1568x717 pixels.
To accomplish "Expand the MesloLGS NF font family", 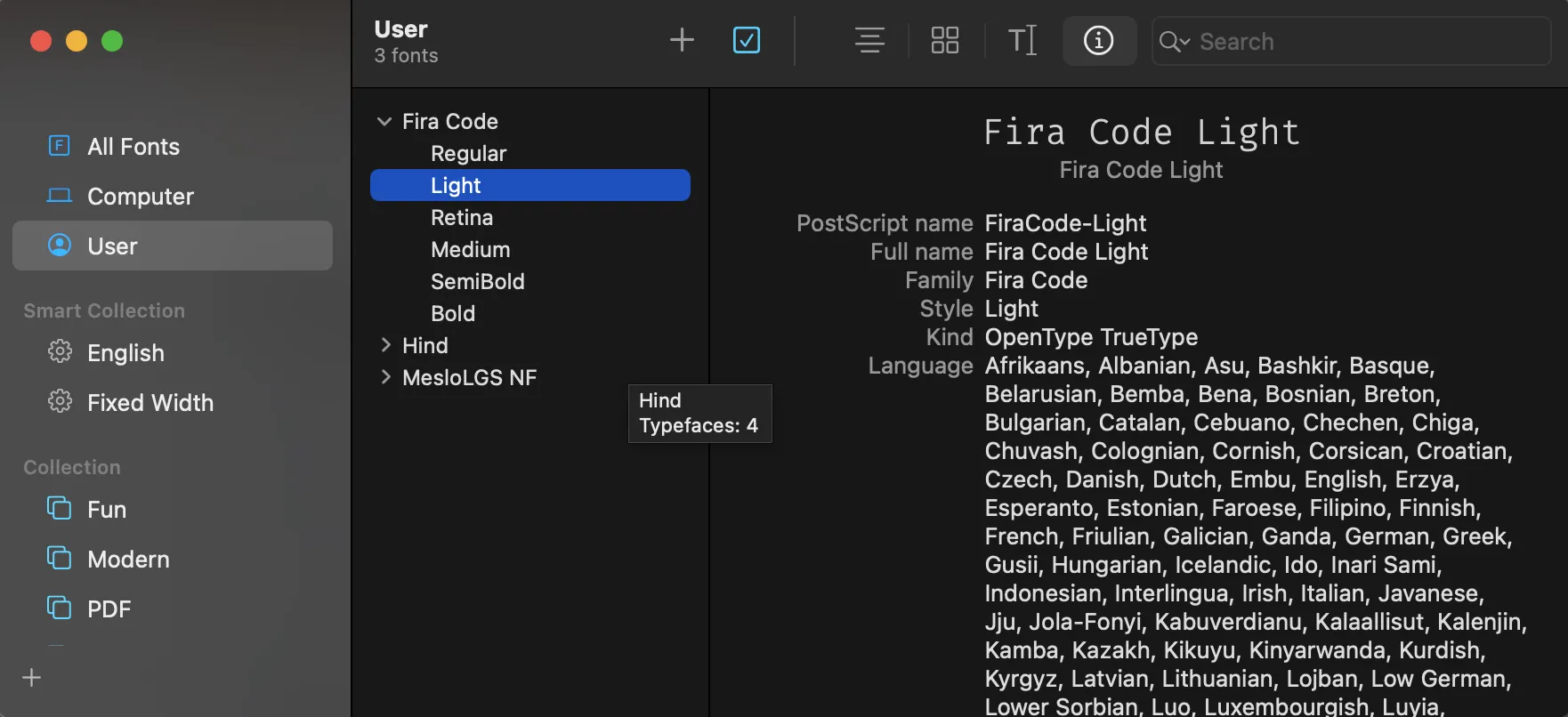I will pos(385,377).
